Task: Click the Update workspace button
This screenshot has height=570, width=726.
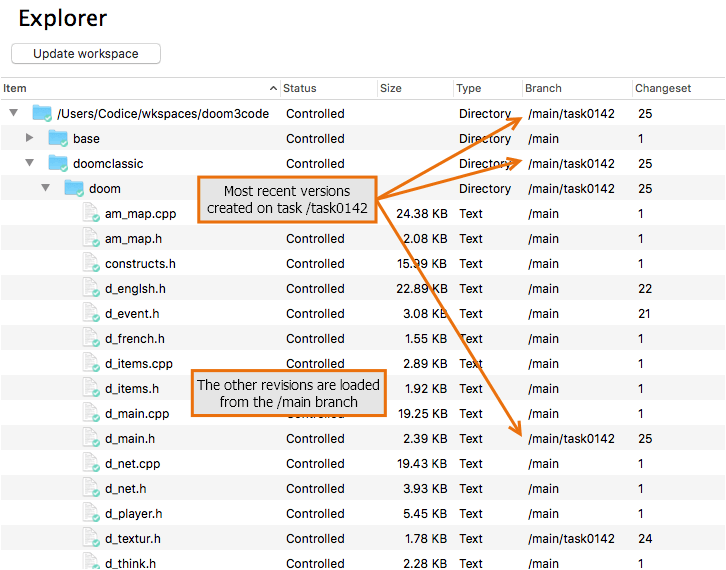Action: pos(86,54)
